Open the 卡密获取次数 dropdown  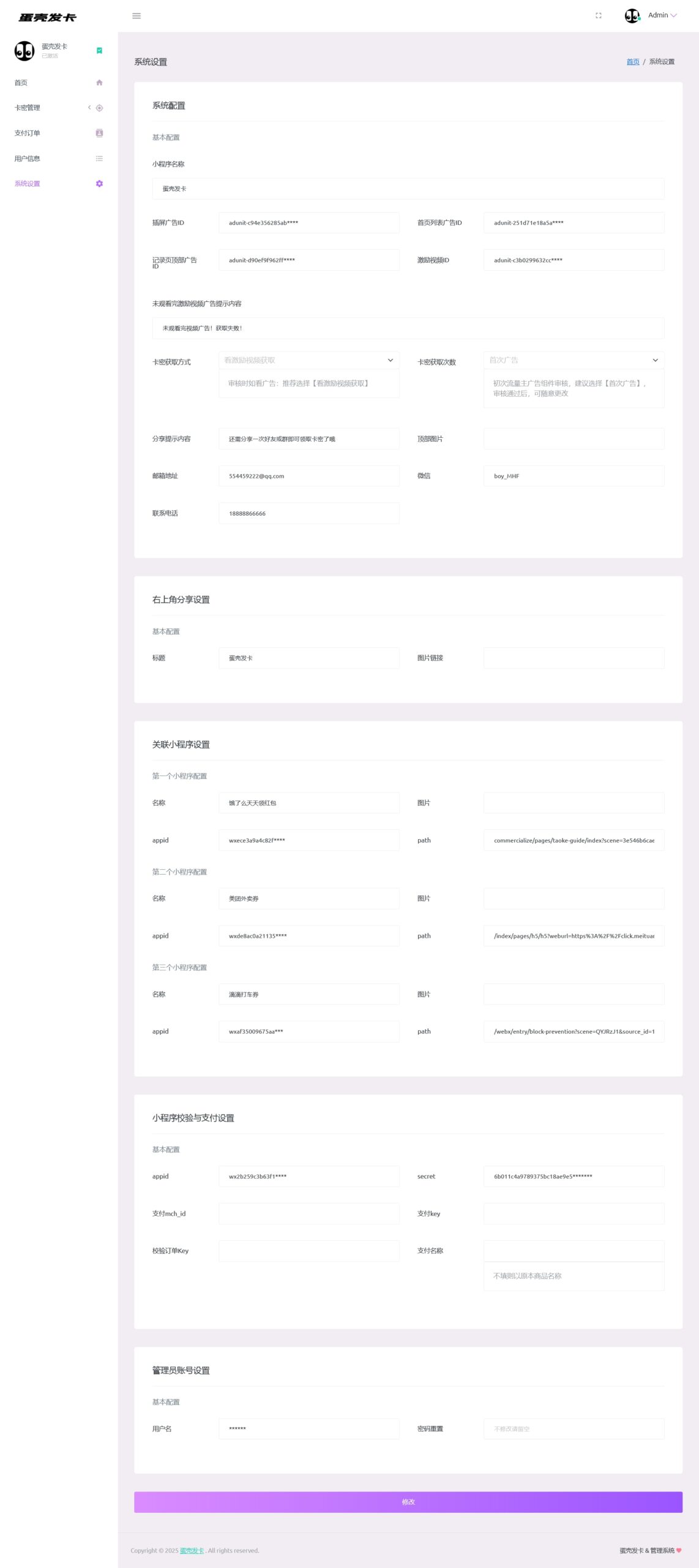tap(574, 360)
